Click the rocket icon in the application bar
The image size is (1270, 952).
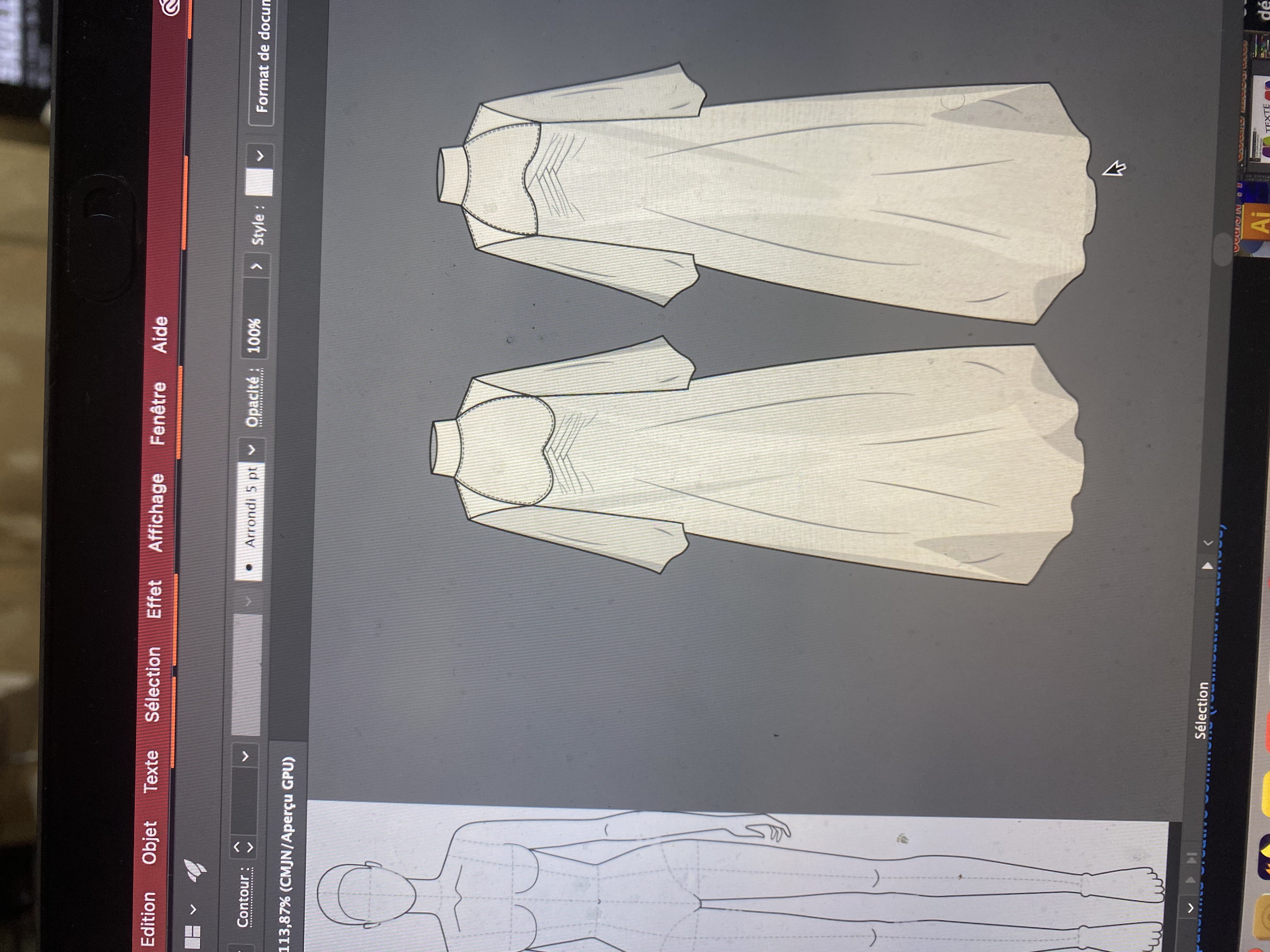point(195,870)
